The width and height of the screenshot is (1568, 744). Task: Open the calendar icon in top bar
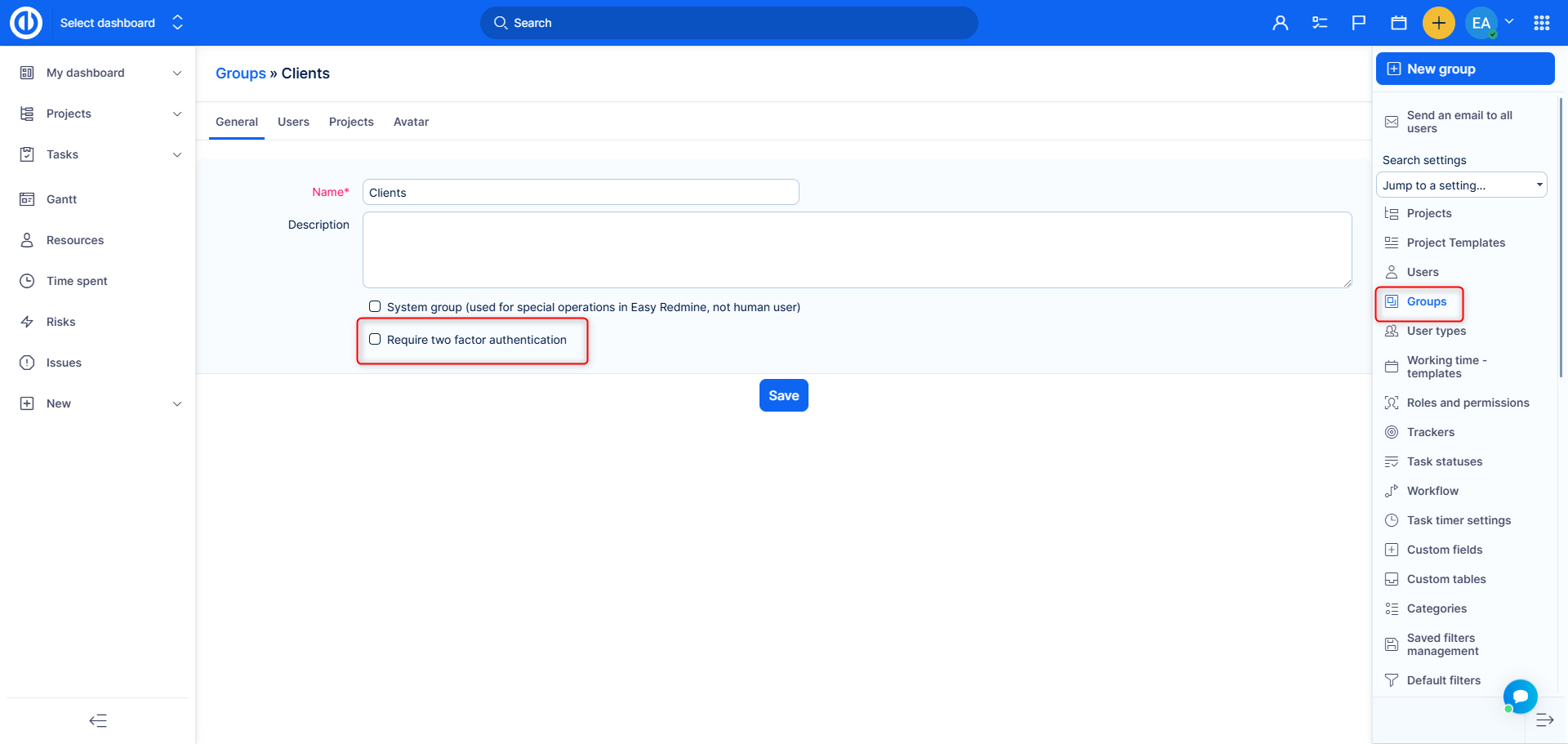click(x=1398, y=23)
